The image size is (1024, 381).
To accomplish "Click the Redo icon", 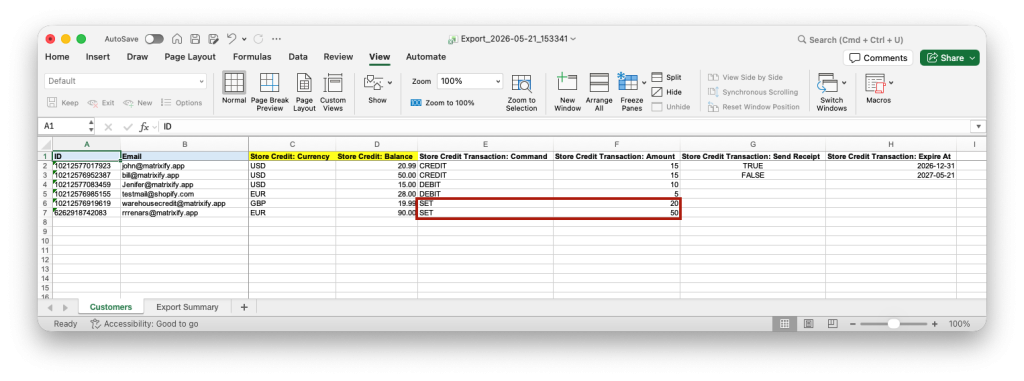I will (x=259, y=39).
